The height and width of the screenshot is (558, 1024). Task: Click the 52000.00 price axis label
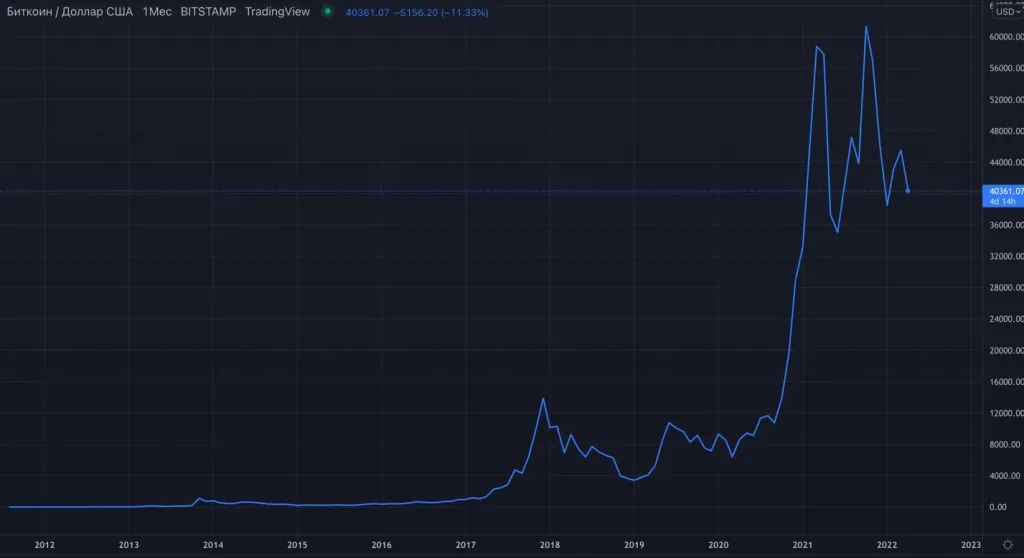coord(1006,99)
